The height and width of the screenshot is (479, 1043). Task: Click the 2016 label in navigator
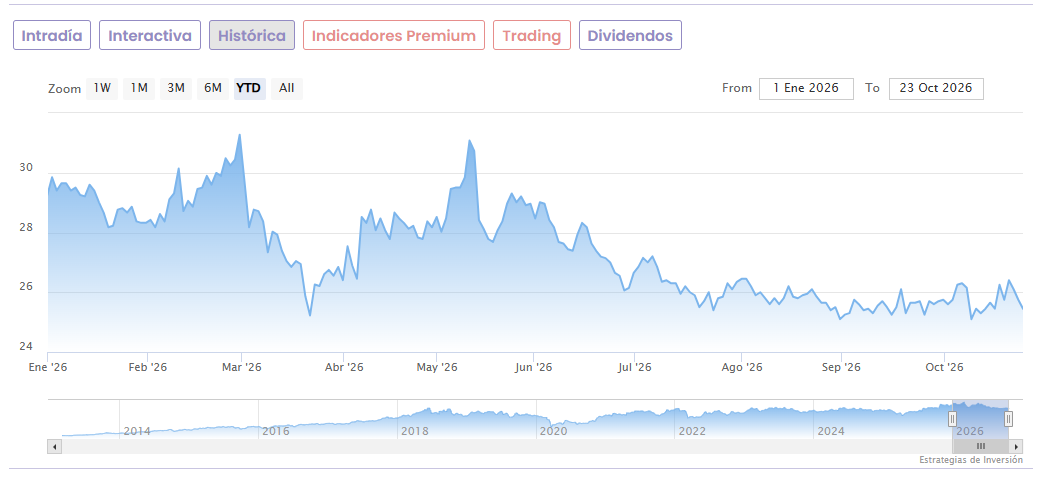276,431
